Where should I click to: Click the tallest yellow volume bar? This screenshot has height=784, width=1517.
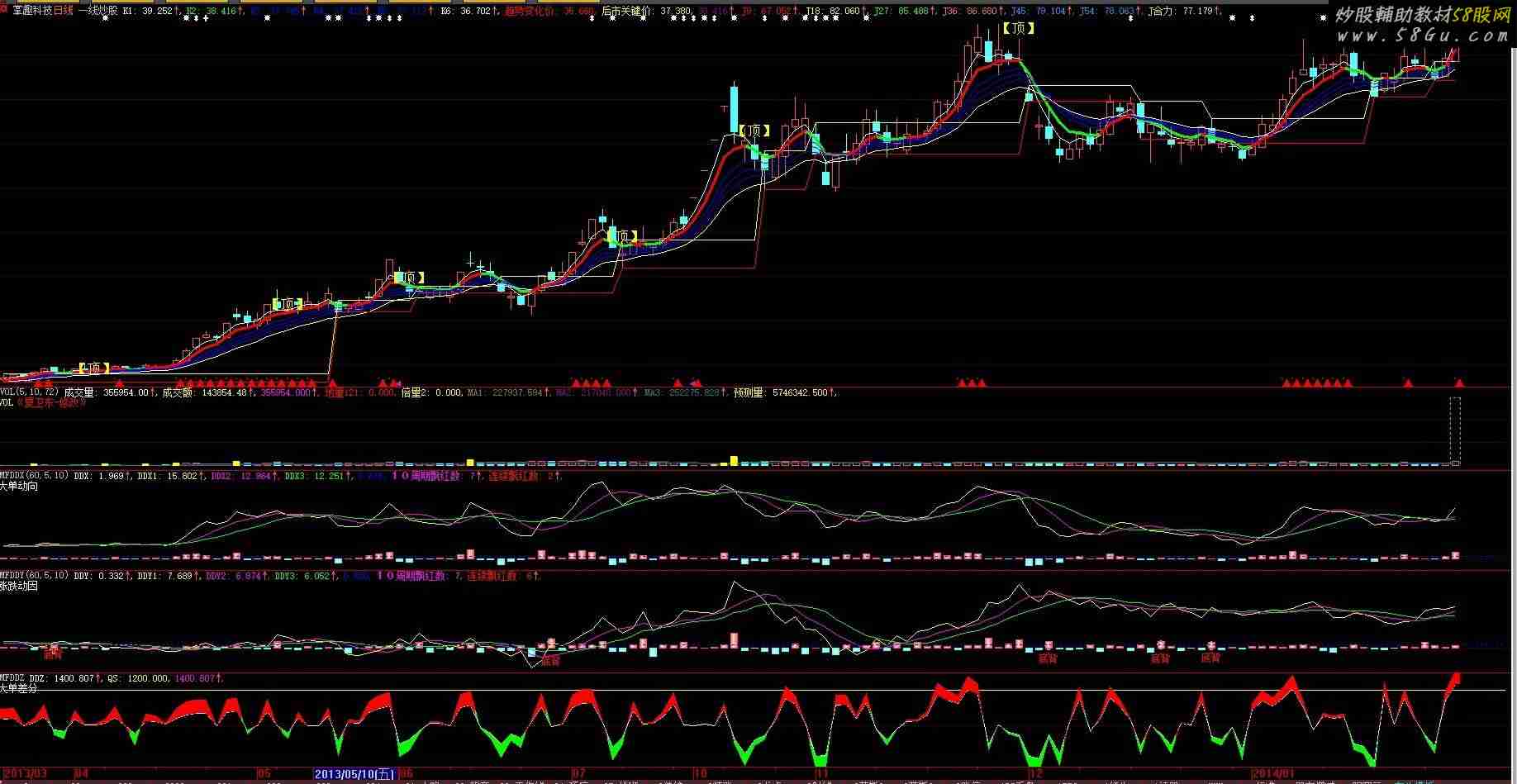point(733,460)
